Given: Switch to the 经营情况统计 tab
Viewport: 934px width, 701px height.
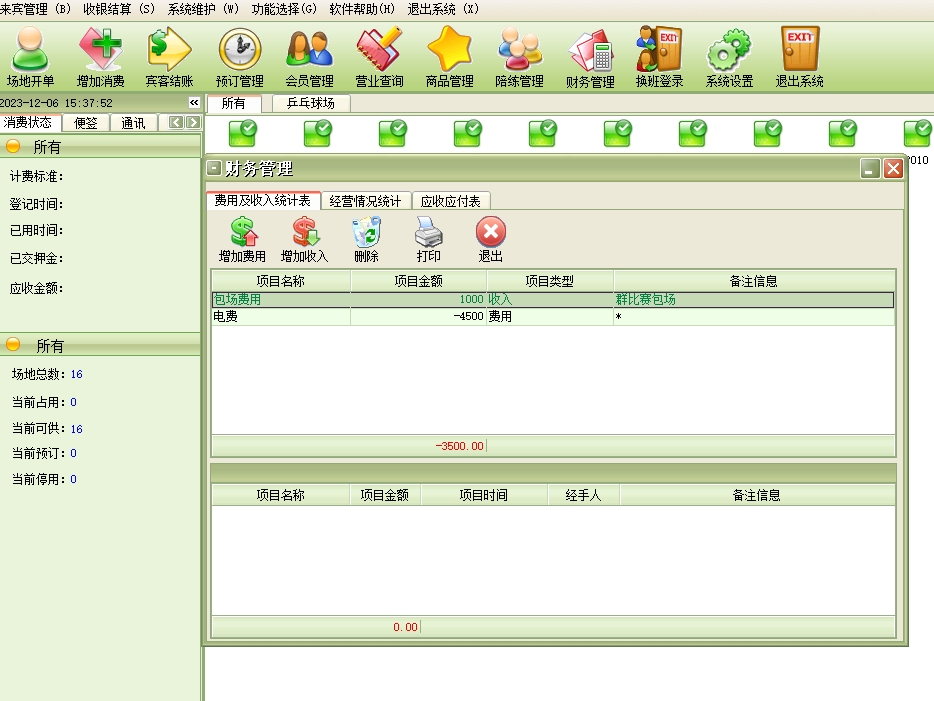Looking at the screenshot, I should pyautogui.click(x=365, y=201).
